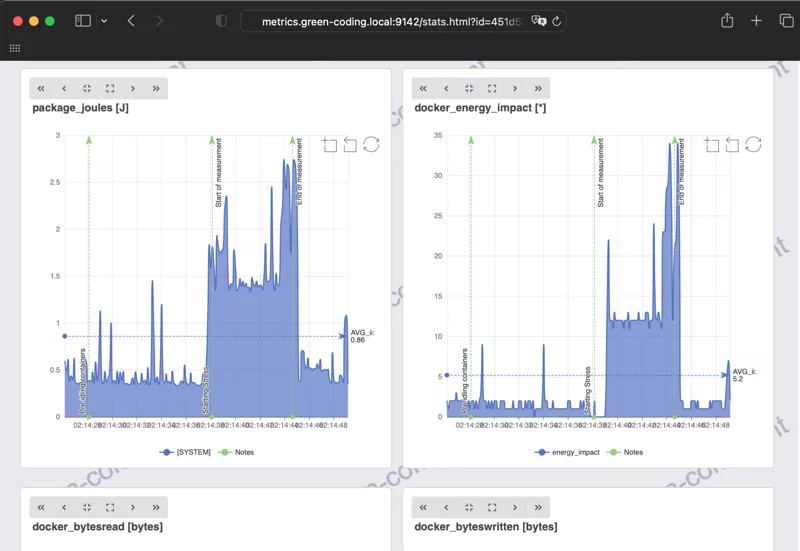This screenshot has width=800, height=551.
Task: Toggle Notes legend in docker_energy_impact chart
Action: 624,452
